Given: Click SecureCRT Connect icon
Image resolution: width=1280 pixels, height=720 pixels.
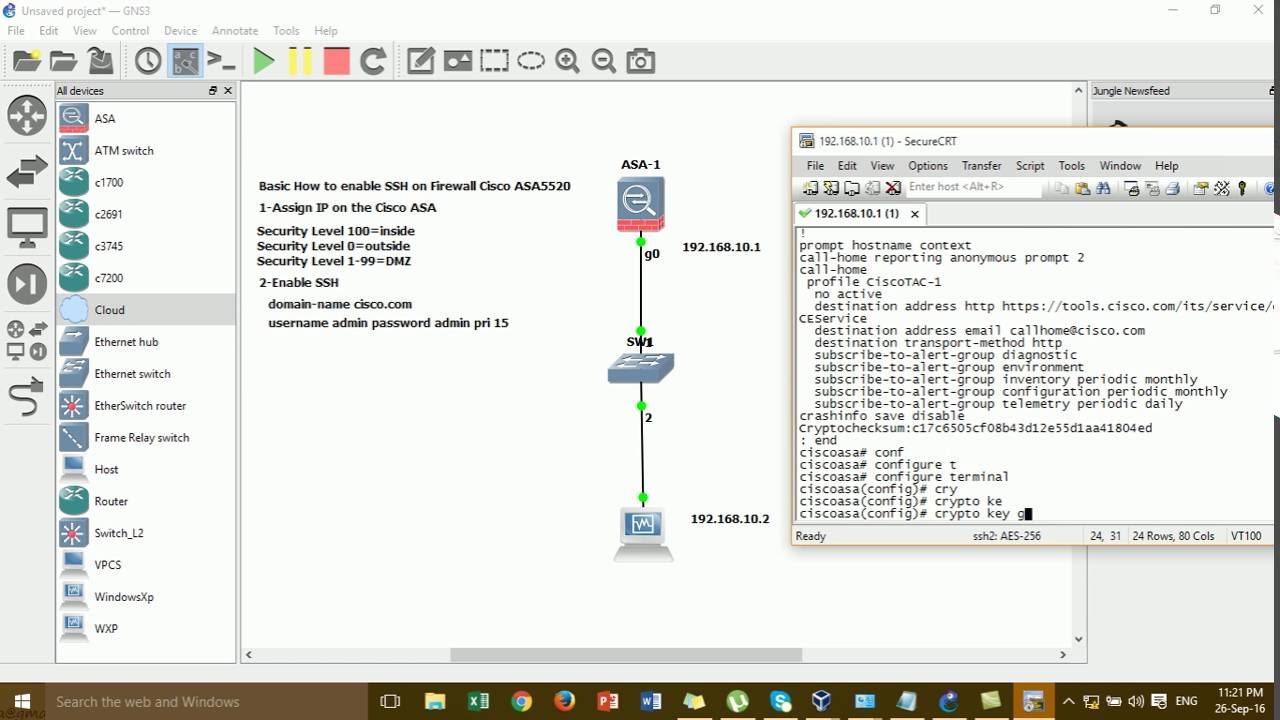Looking at the screenshot, I should point(810,188).
